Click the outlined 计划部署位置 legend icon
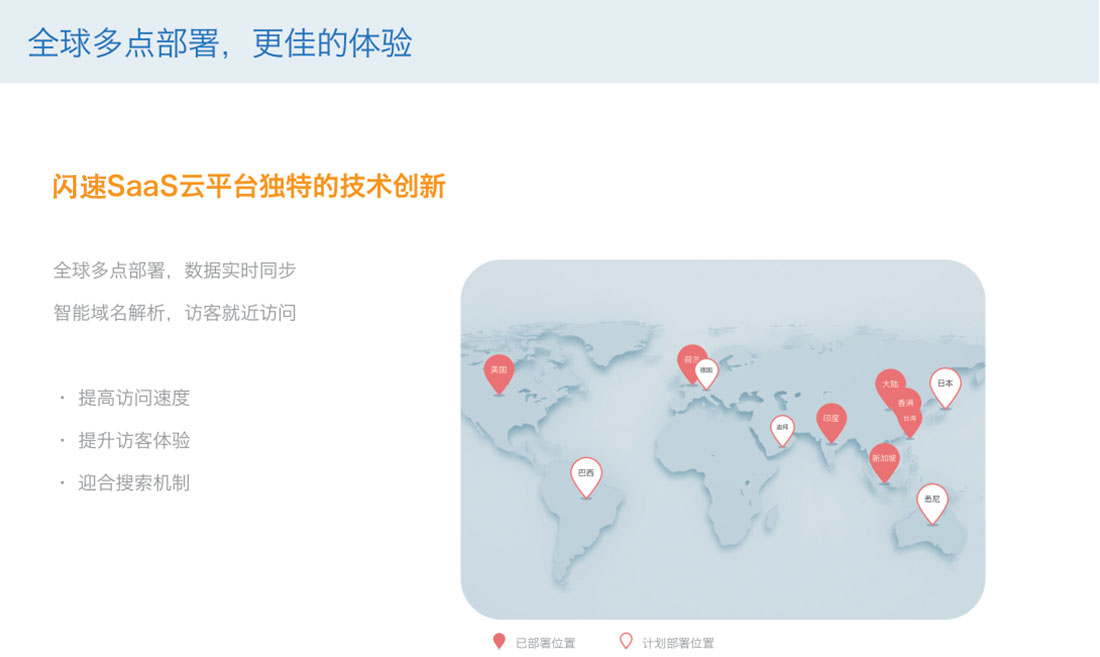 626,641
